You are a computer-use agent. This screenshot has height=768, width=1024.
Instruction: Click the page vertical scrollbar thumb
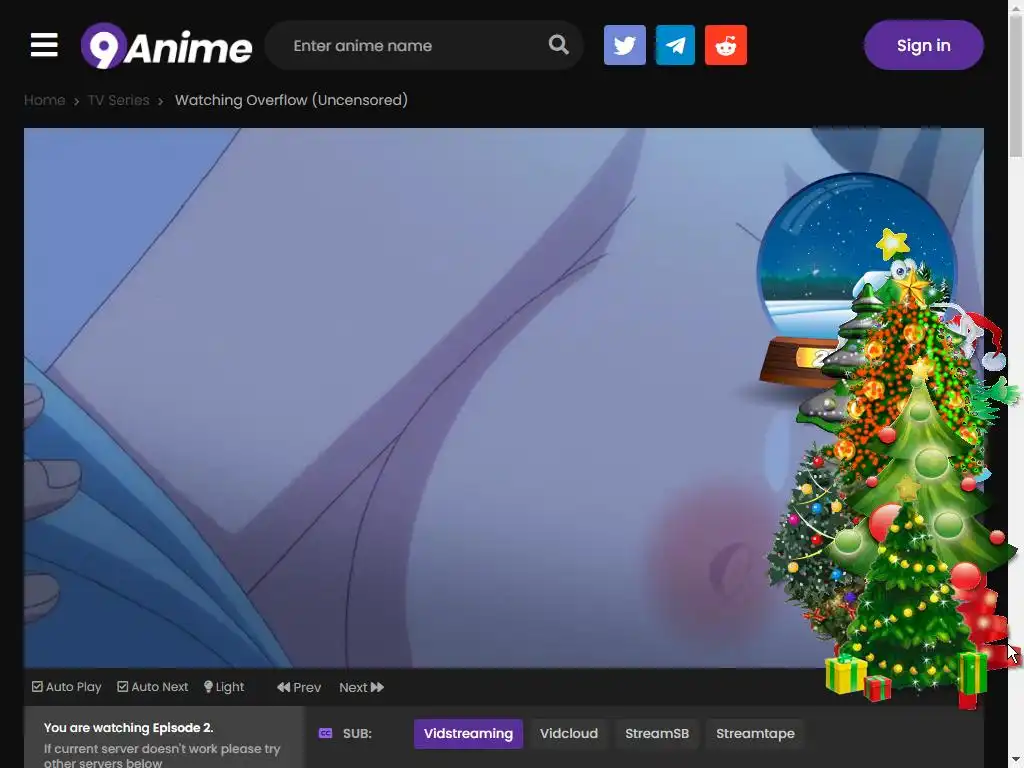click(x=1016, y=85)
